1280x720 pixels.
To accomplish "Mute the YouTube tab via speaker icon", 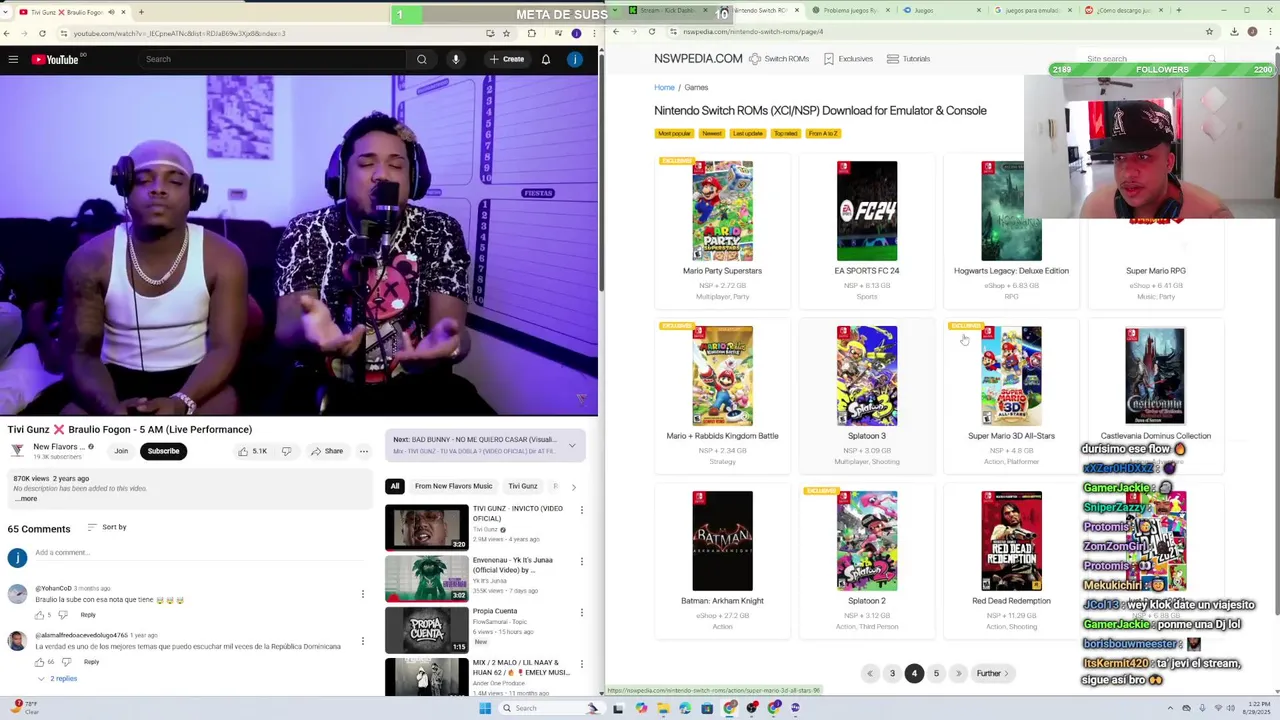I will pos(111,12).
